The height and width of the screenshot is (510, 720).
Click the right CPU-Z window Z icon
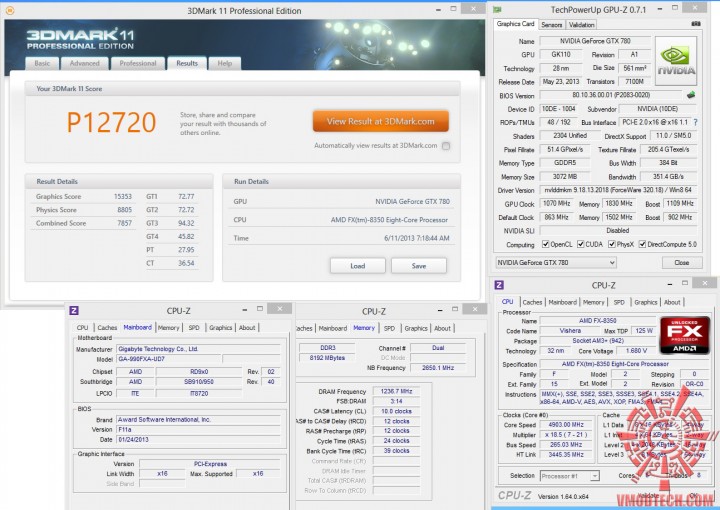(499, 285)
